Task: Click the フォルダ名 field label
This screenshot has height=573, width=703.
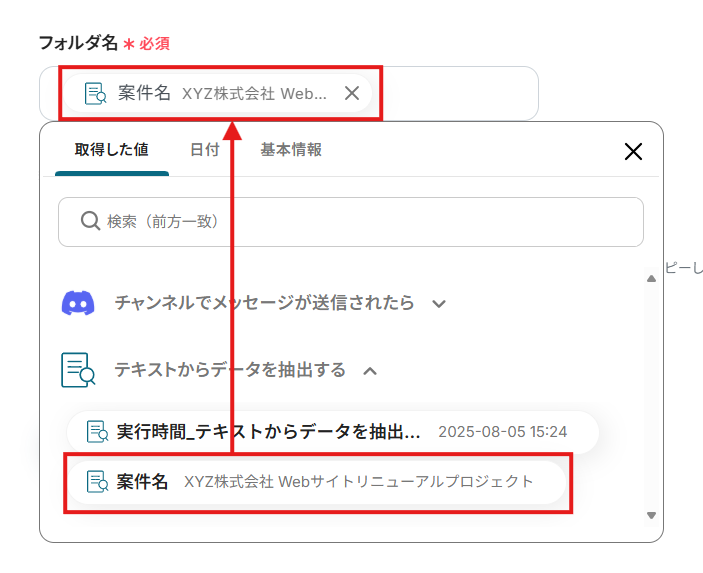Action: click(78, 43)
